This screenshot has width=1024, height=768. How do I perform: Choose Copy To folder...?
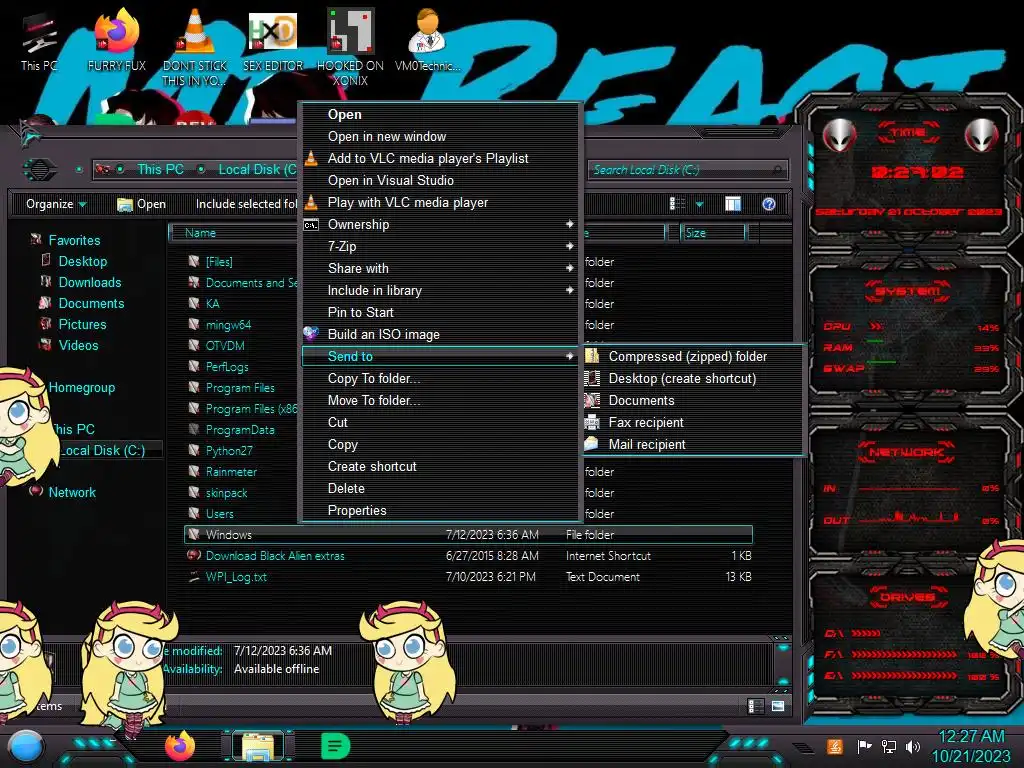[x=440, y=378]
